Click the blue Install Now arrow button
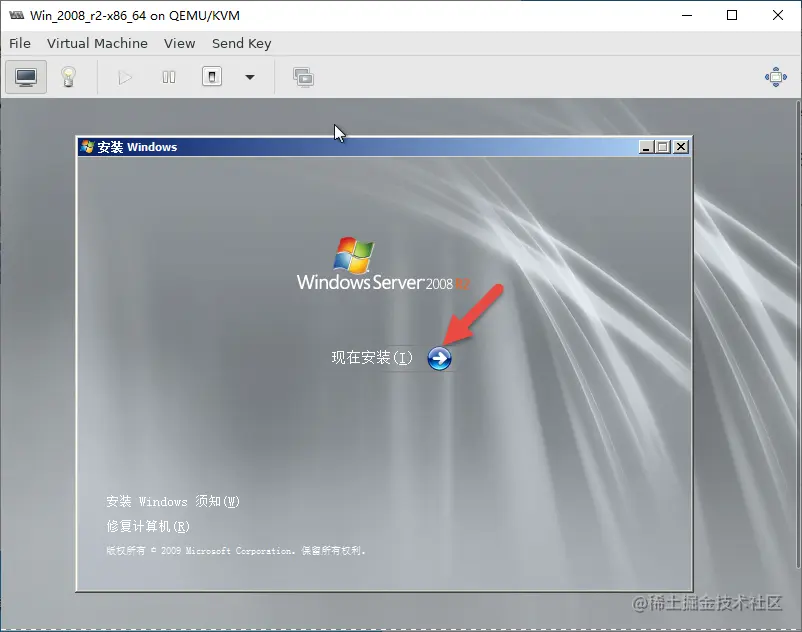 439,358
